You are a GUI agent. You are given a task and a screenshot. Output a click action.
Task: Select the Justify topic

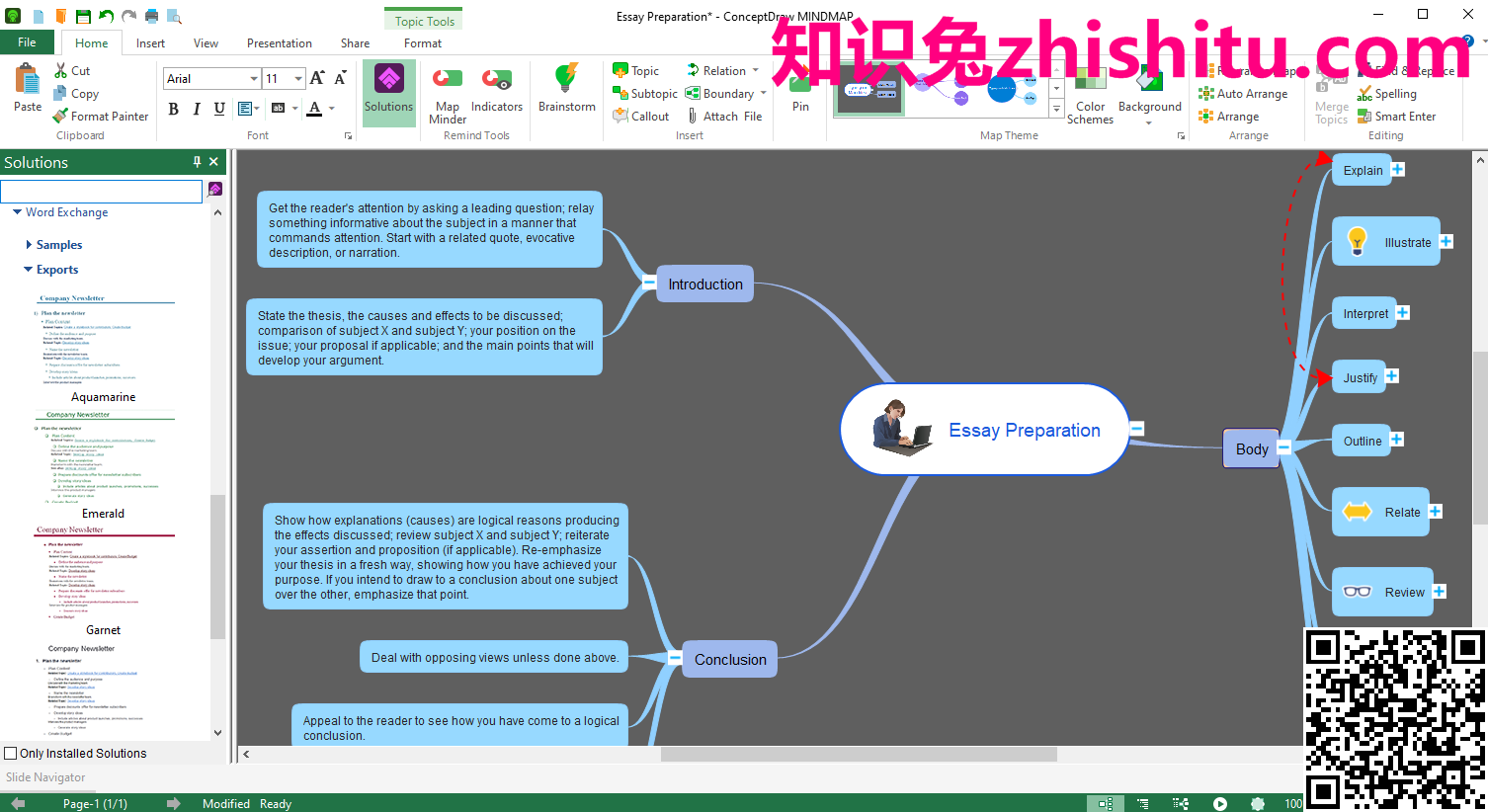(x=1359, y=377)
